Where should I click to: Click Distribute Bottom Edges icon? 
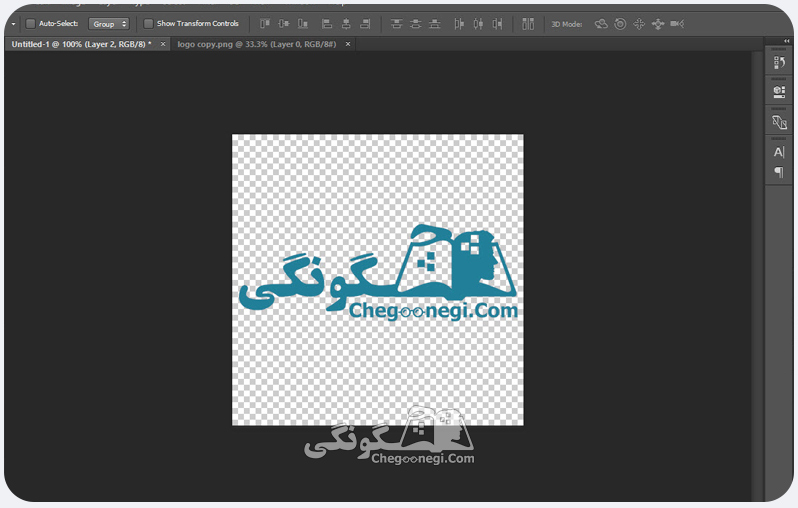(x=435, y=23)
